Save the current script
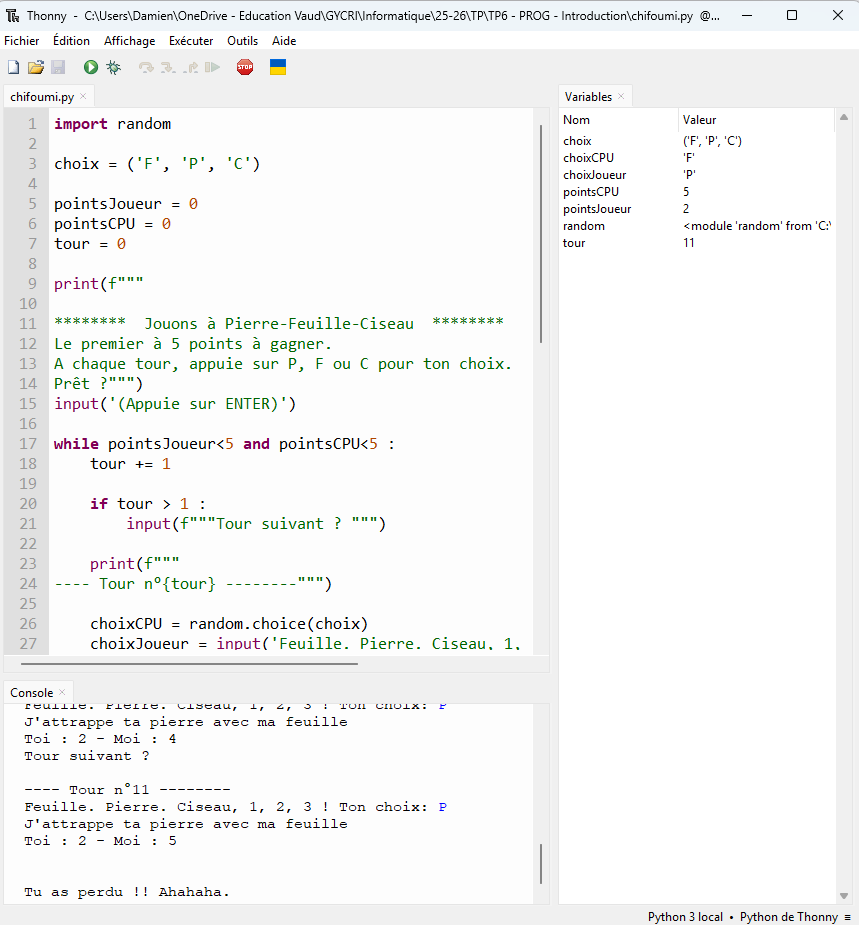 [x=60, y=66]
